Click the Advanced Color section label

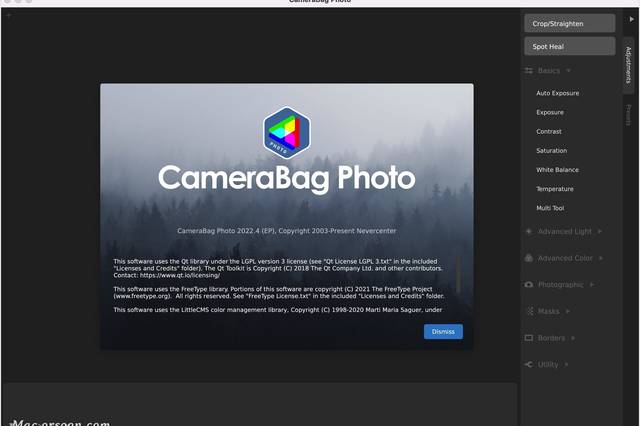tap(565, 258)
